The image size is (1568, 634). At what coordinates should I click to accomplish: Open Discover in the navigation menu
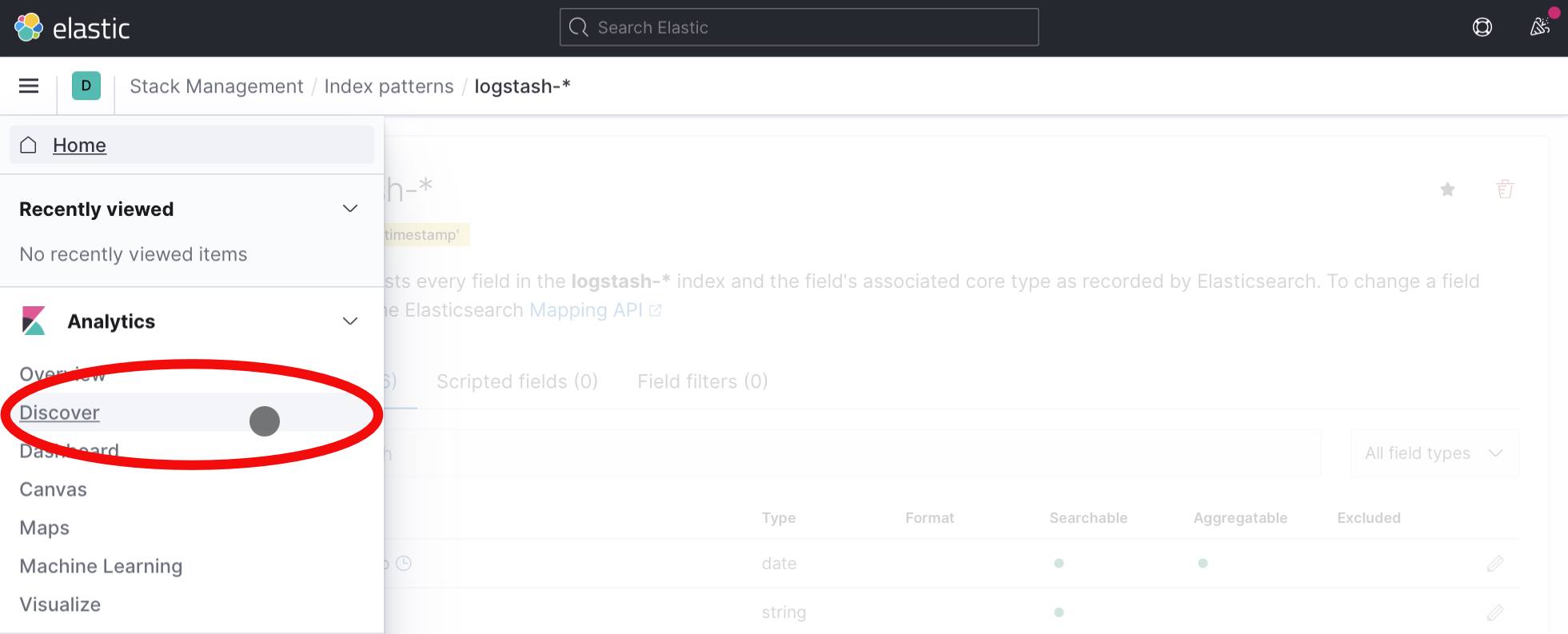(60, 413)
